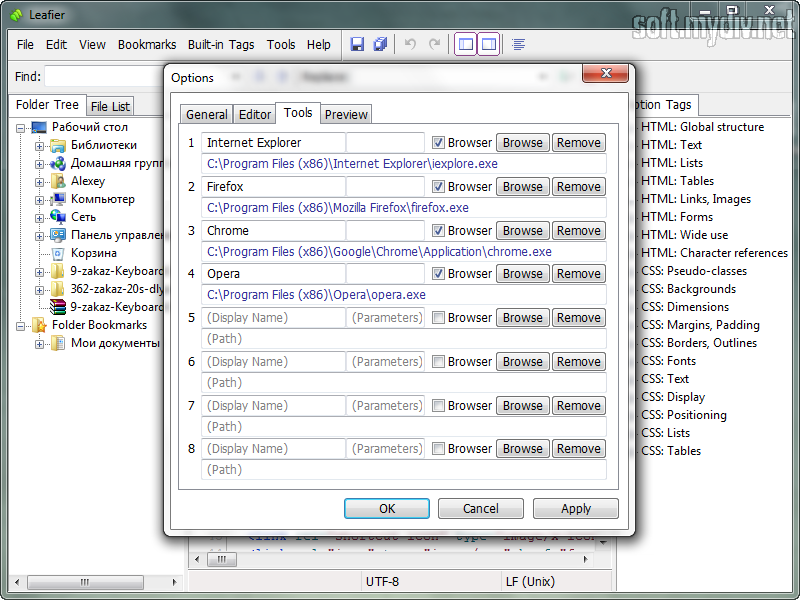Disable the Browser checkbox for Opera
Screen dimensions: 800x600
tap(438, 274)
